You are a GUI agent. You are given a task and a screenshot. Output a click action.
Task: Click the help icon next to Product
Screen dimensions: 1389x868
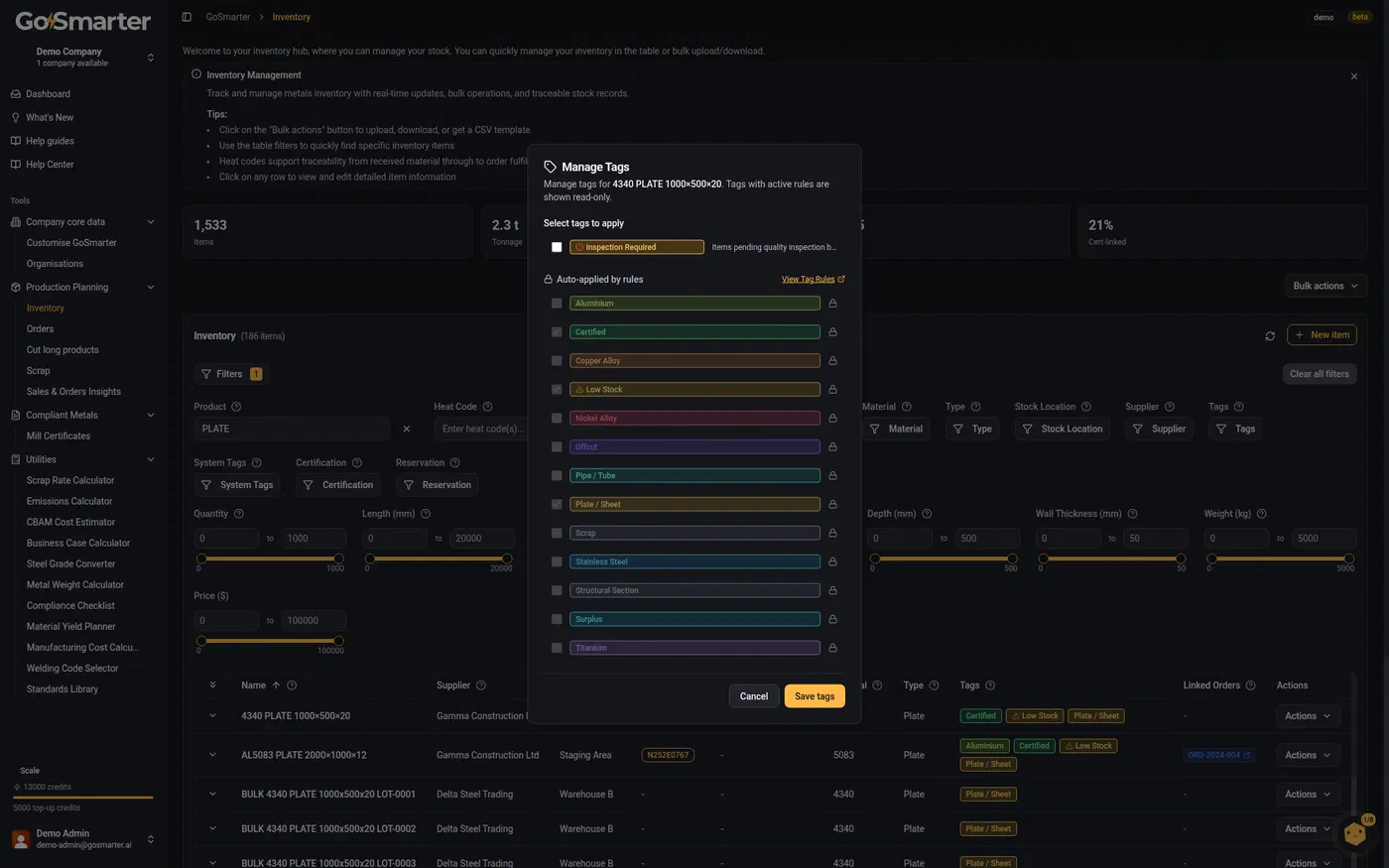click(236, 407)
